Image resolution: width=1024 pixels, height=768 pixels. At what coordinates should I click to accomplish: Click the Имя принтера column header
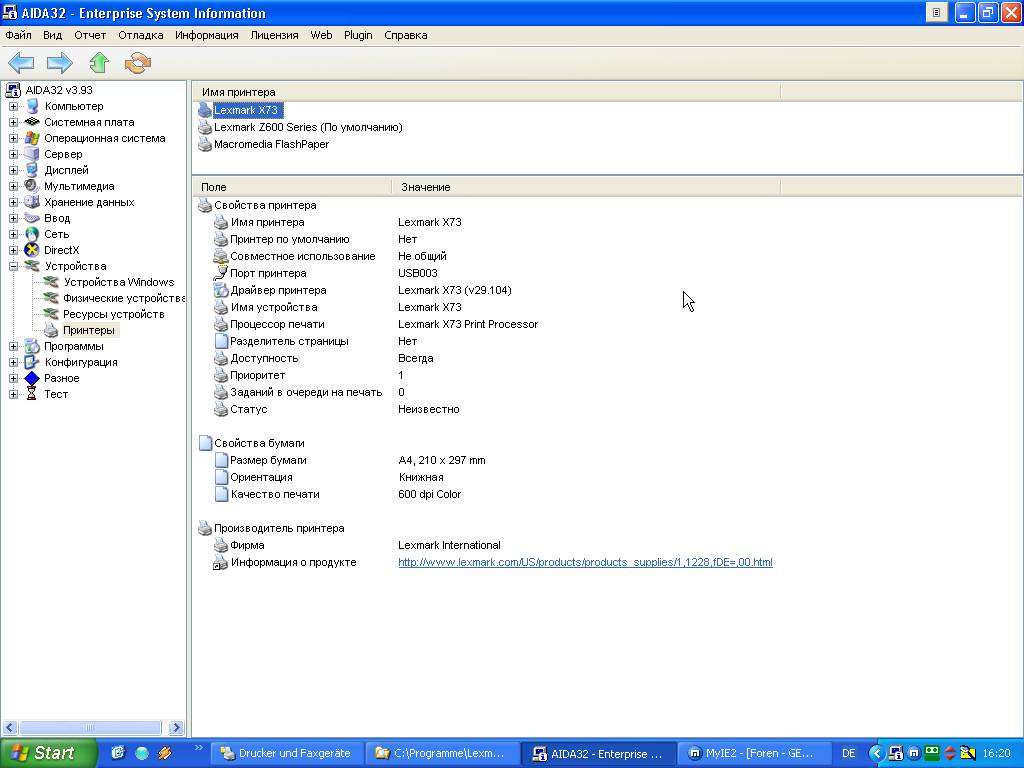(x=487, y=92)
